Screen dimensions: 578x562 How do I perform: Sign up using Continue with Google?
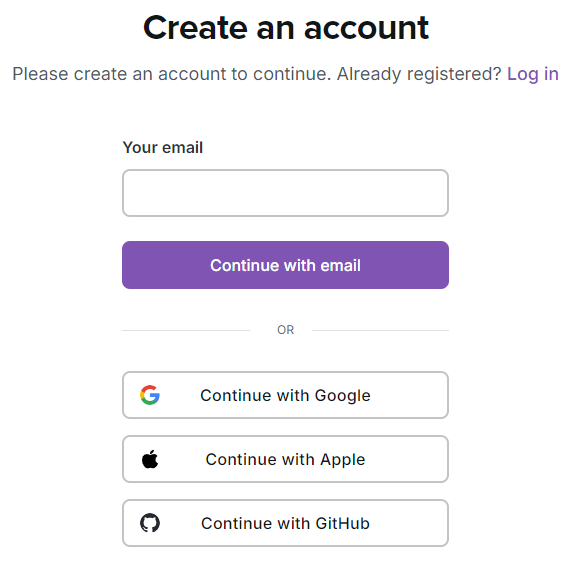click(285, 395)
